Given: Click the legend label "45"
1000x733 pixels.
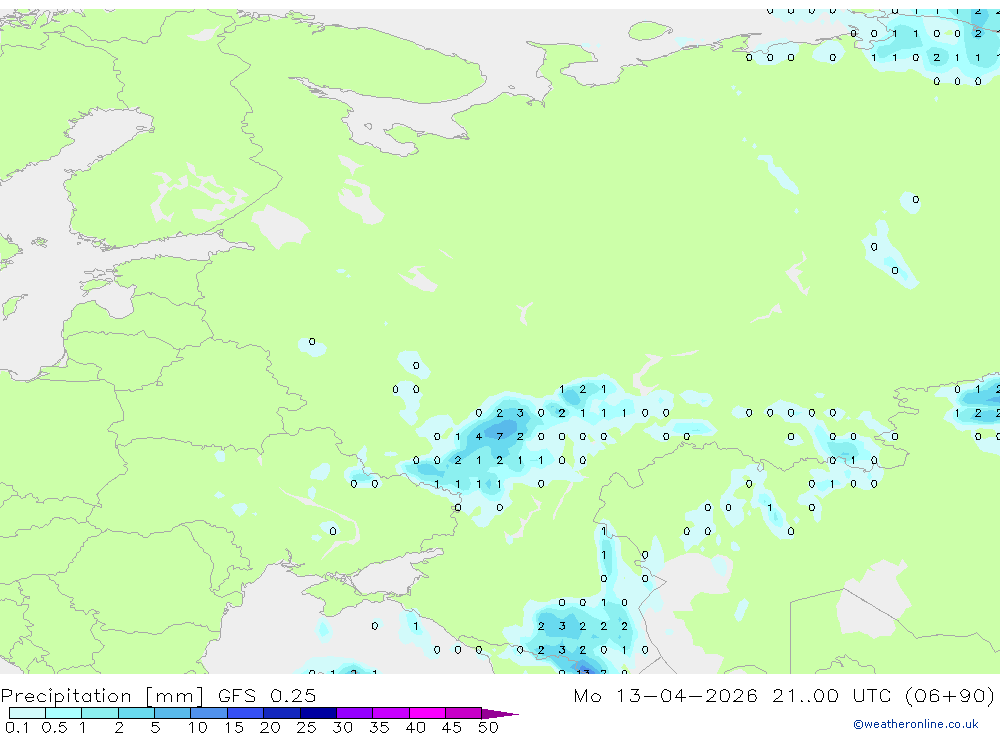Looking at the screenshot, I should point(452,727).
